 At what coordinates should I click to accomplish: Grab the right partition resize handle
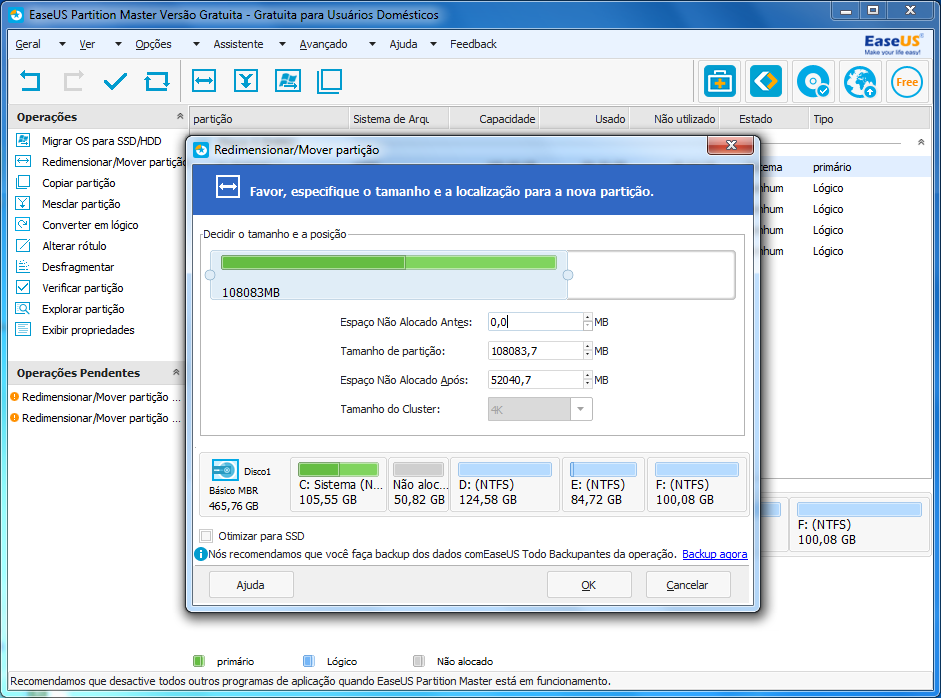point(568,275)
